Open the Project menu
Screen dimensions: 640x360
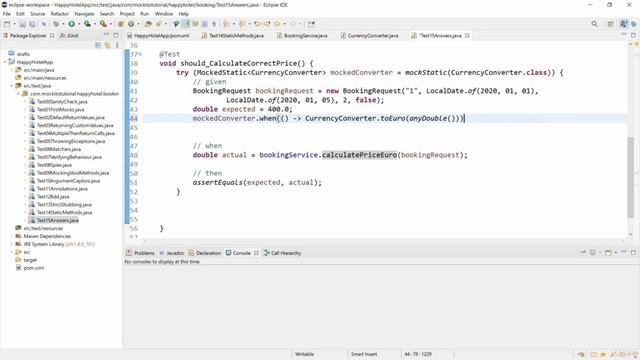[x=127, y=13]
